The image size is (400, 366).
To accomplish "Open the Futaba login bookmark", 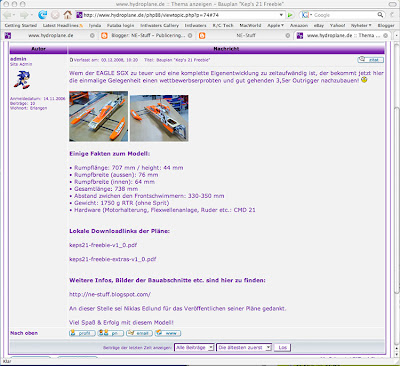I will tap(120, 25).
